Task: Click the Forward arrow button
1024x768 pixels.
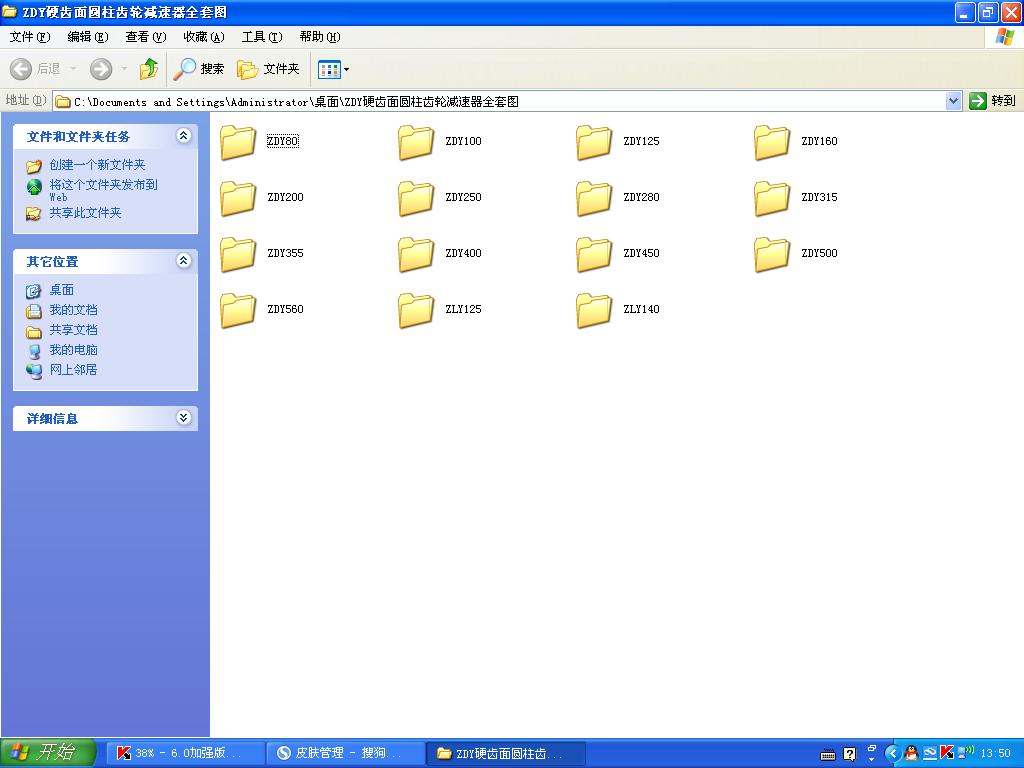Action: (101, 69)
